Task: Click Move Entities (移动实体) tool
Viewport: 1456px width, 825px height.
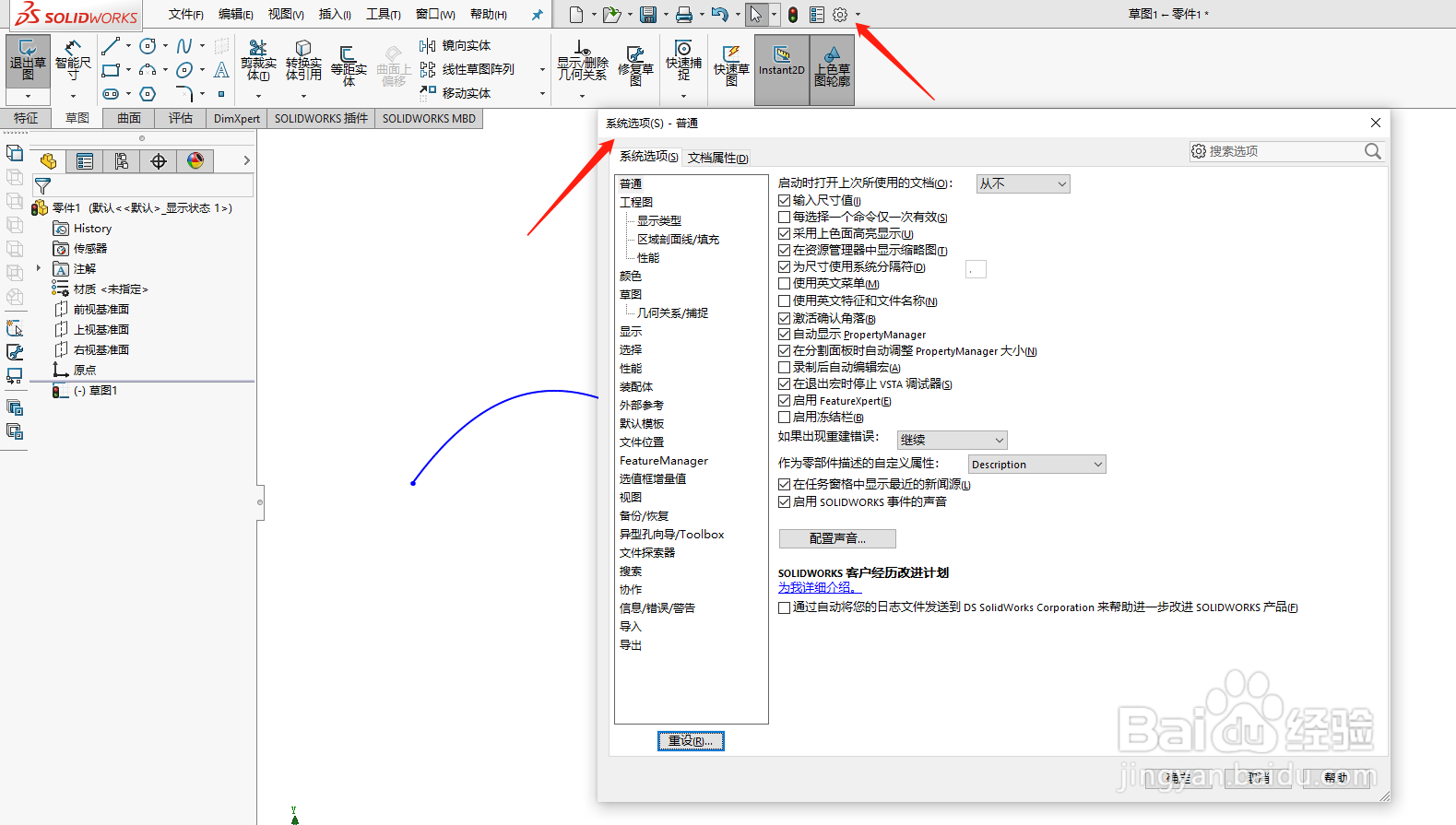Action: (455, 93)
